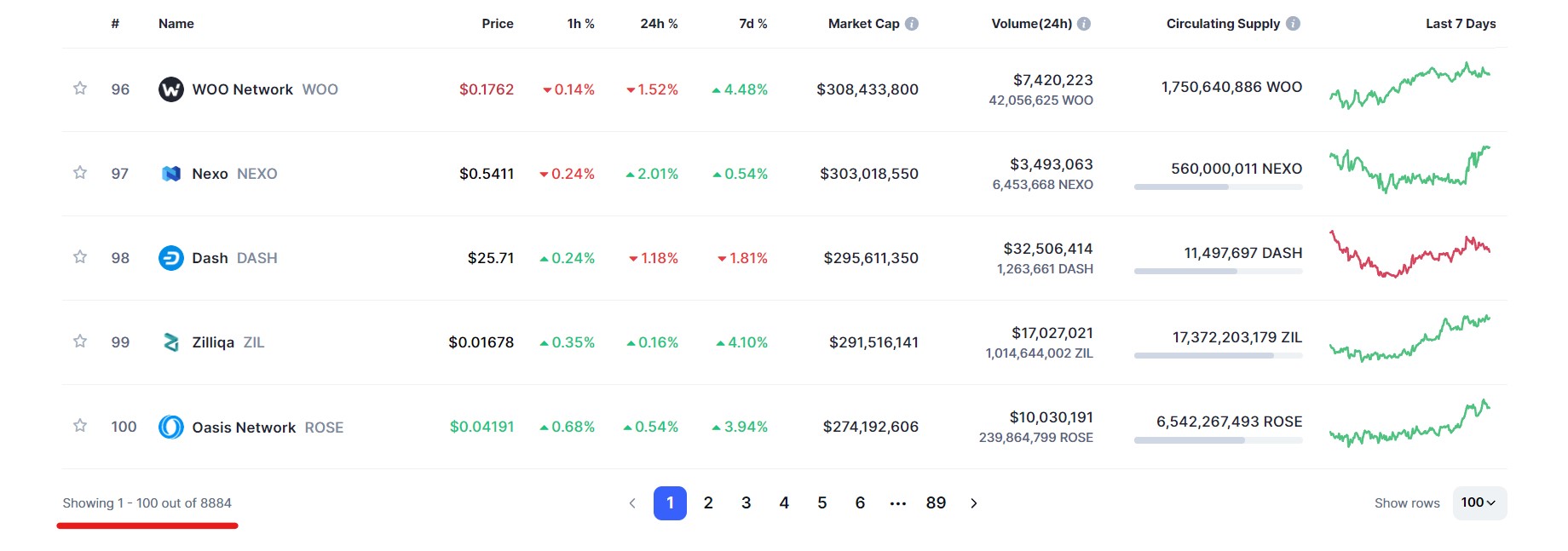Open the Oasis Network logo icon
Image resolution: width=1568 pixels, height=551 pixels.
tap(171, 427)
